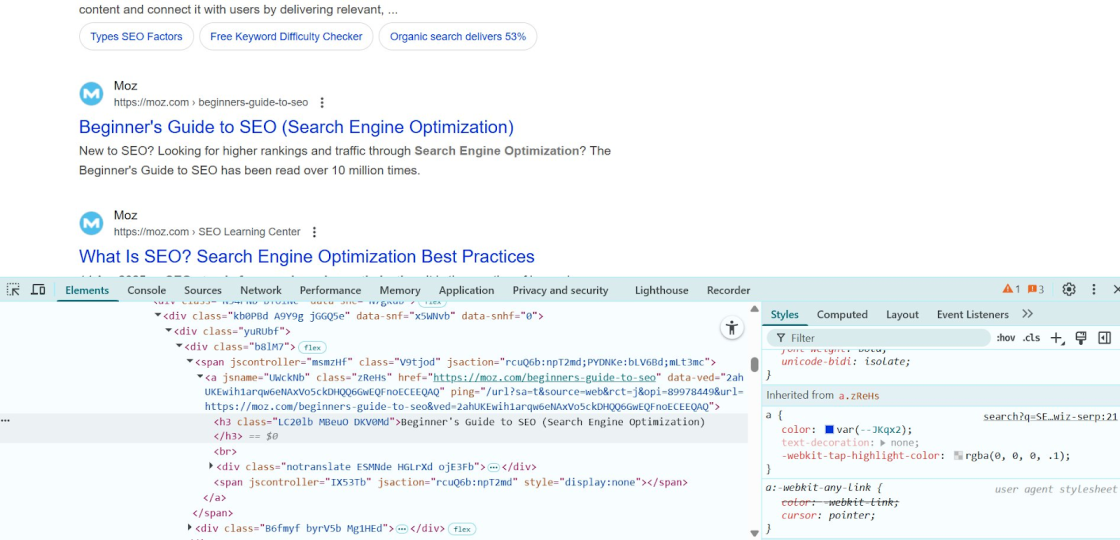Collapse the span msmzHf node
This screenshot has width=1120, height=540.
point(190,362)
